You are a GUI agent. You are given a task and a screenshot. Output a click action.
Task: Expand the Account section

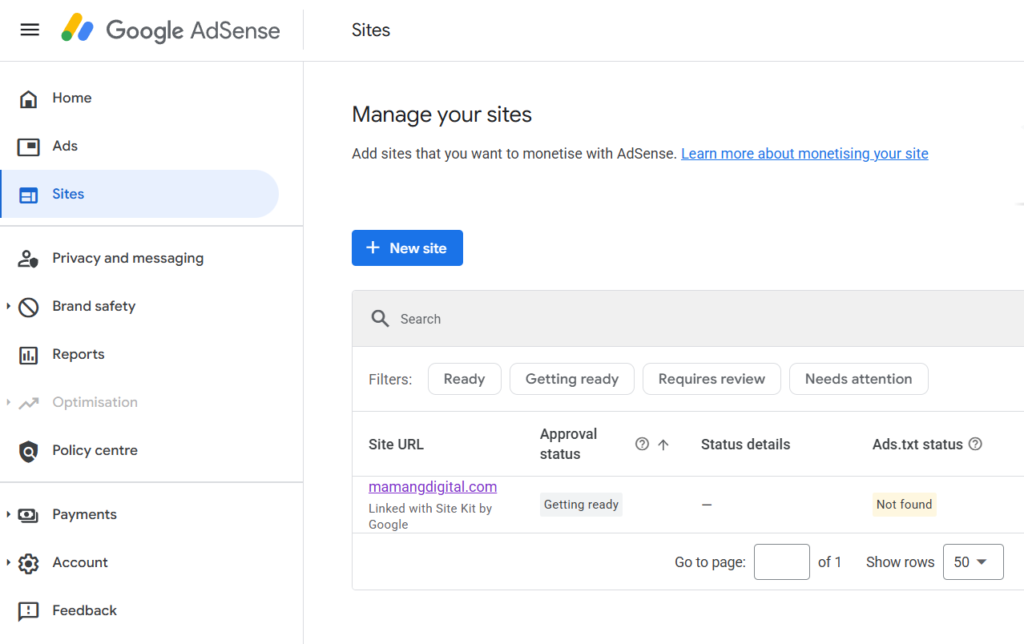8,562
